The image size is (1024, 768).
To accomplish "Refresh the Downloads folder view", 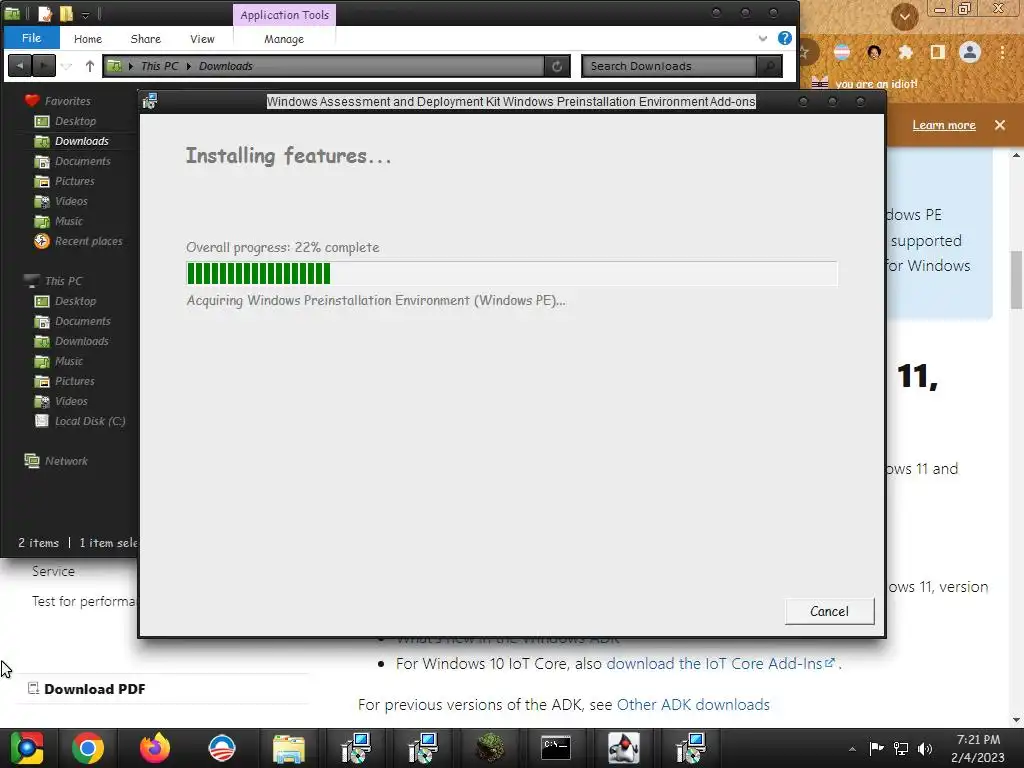I will (x=557, y=66).
